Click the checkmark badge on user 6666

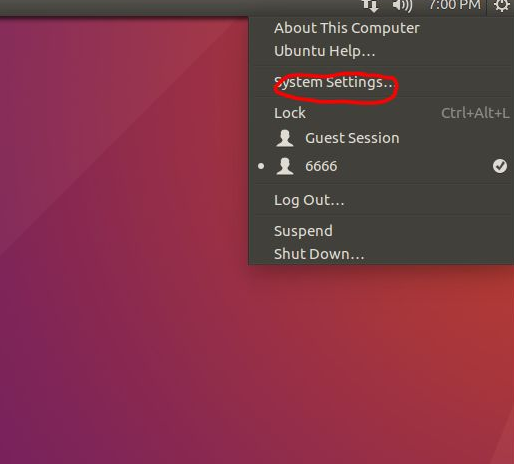click(x=500, y=166)
